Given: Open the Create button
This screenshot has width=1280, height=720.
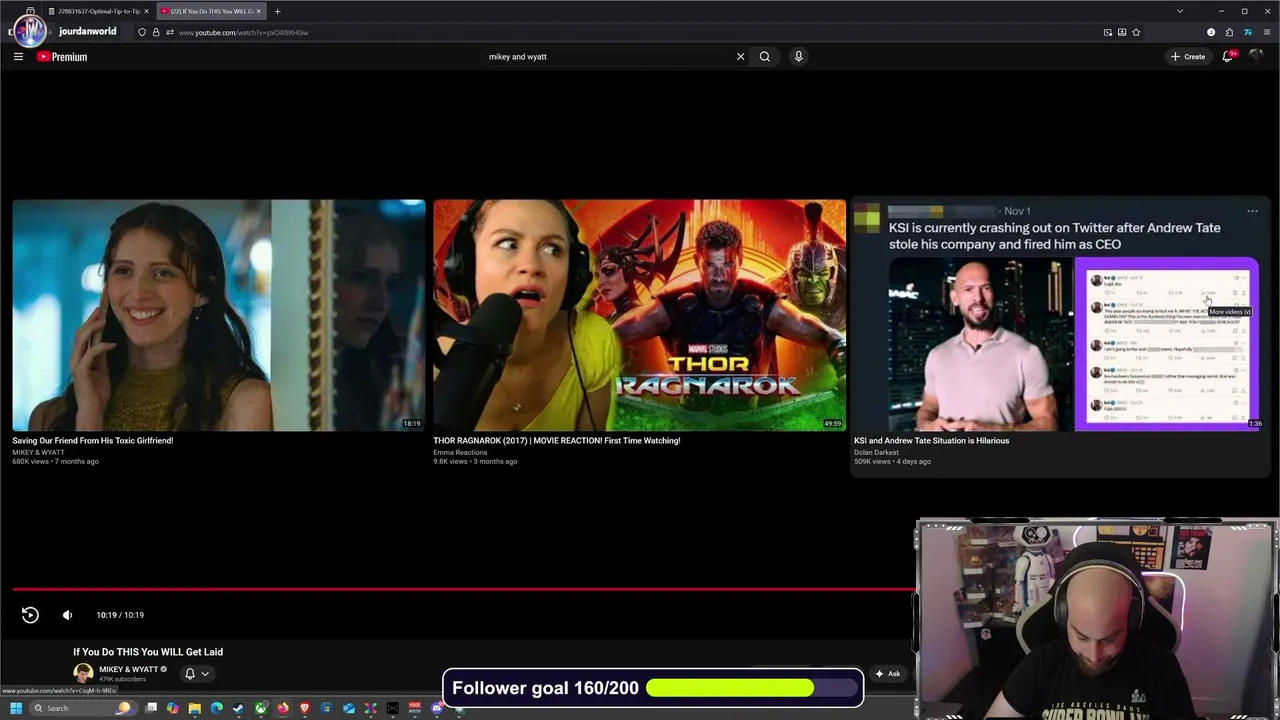Looking at the screenshot, I should tap(1188, 57).
